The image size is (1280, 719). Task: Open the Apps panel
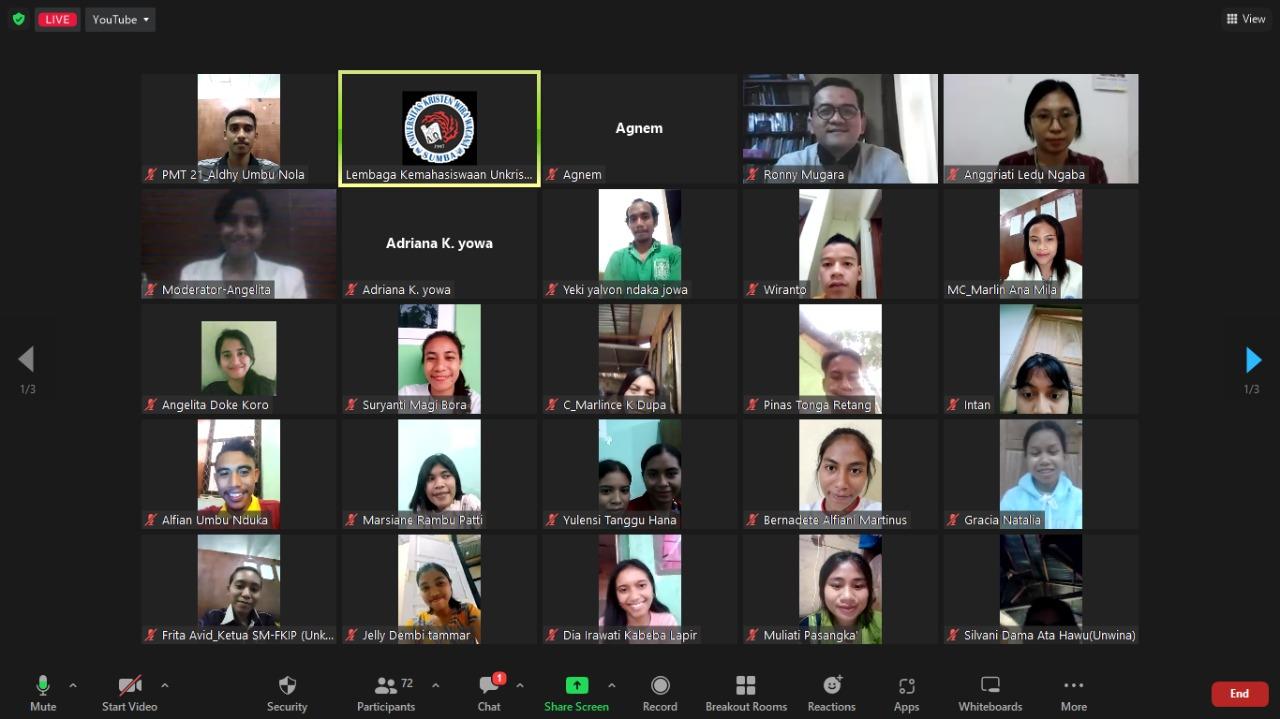[906, 693]
